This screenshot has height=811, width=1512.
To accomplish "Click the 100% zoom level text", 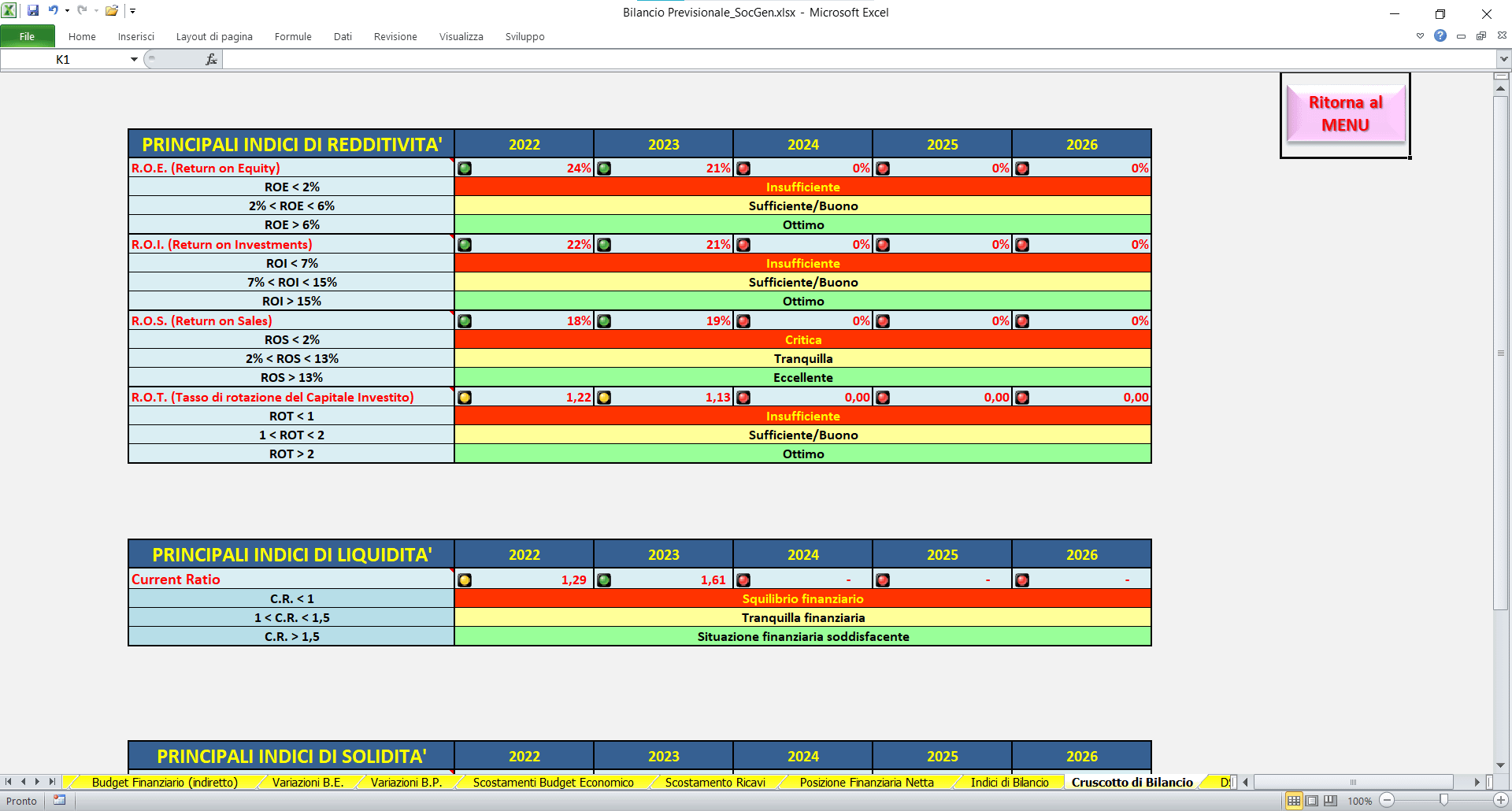I will (x=1359, y=801).
